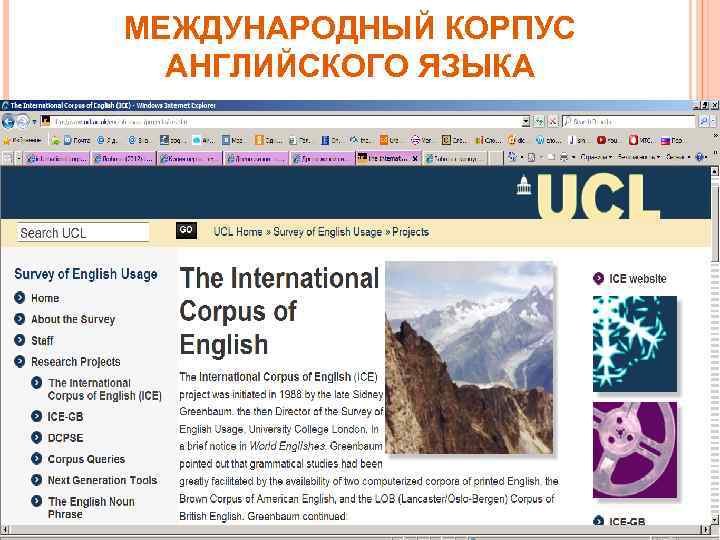This screenshot has width=720, height=540.
Task: Open the Favorites (Избранное) star button
Action: coord(23,140)
